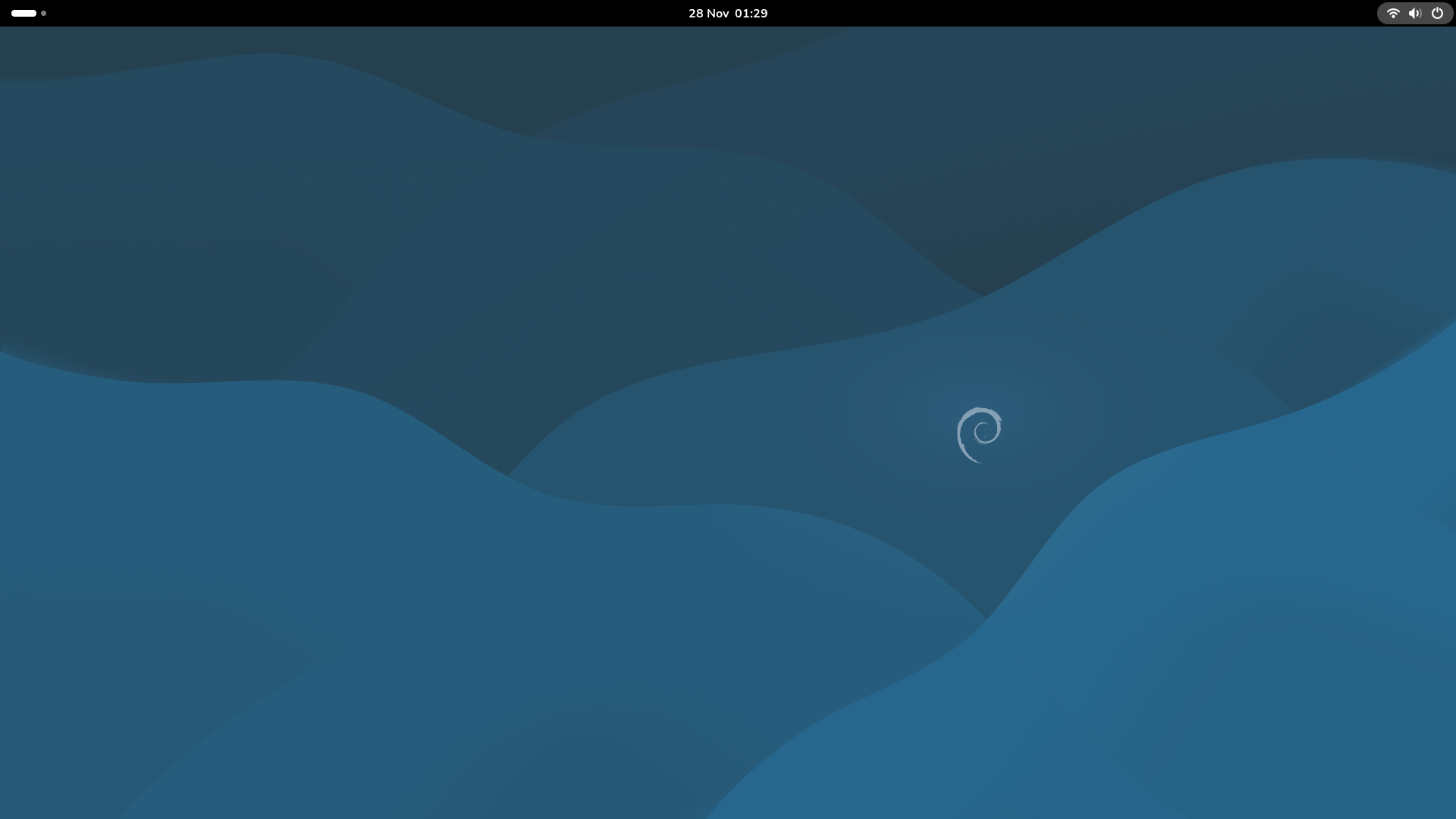Open the calendar dropdown from the clock

click(x=727, y=13)
